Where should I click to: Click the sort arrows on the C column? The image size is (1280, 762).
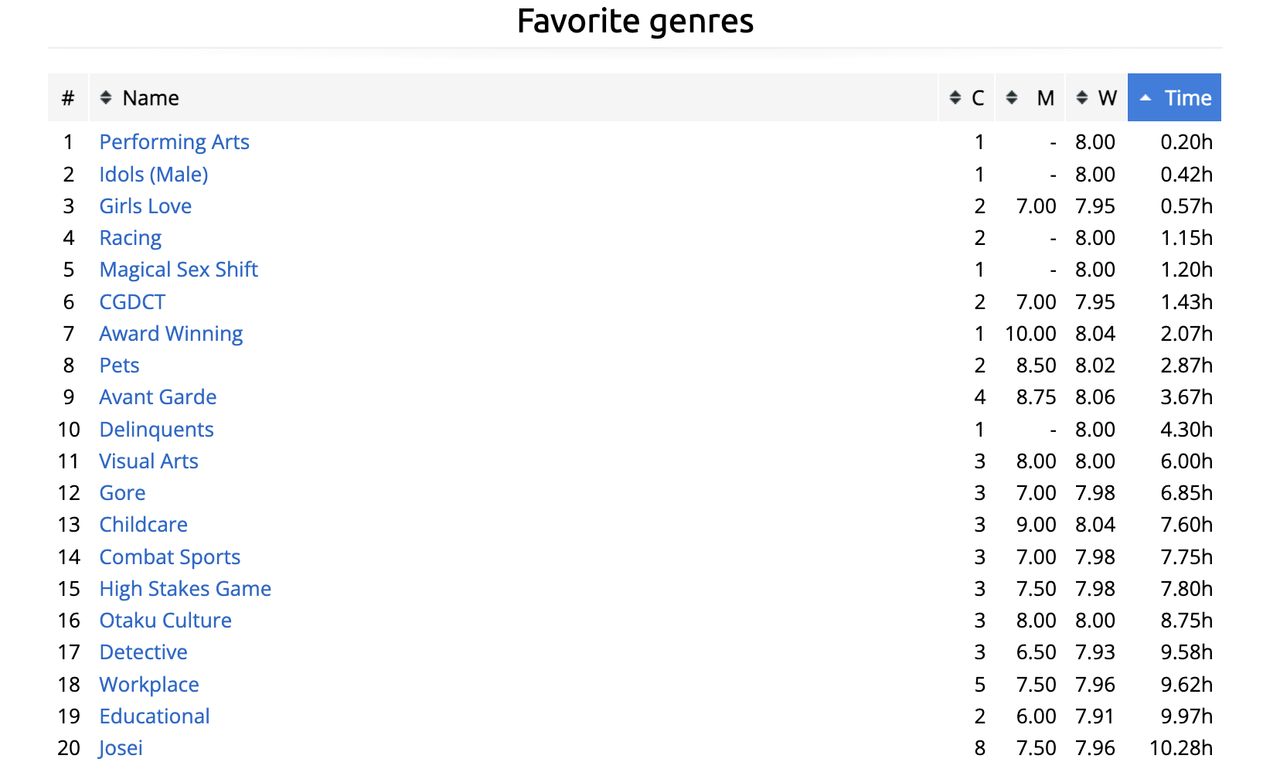pyautogui.click(x=955, y=98)
